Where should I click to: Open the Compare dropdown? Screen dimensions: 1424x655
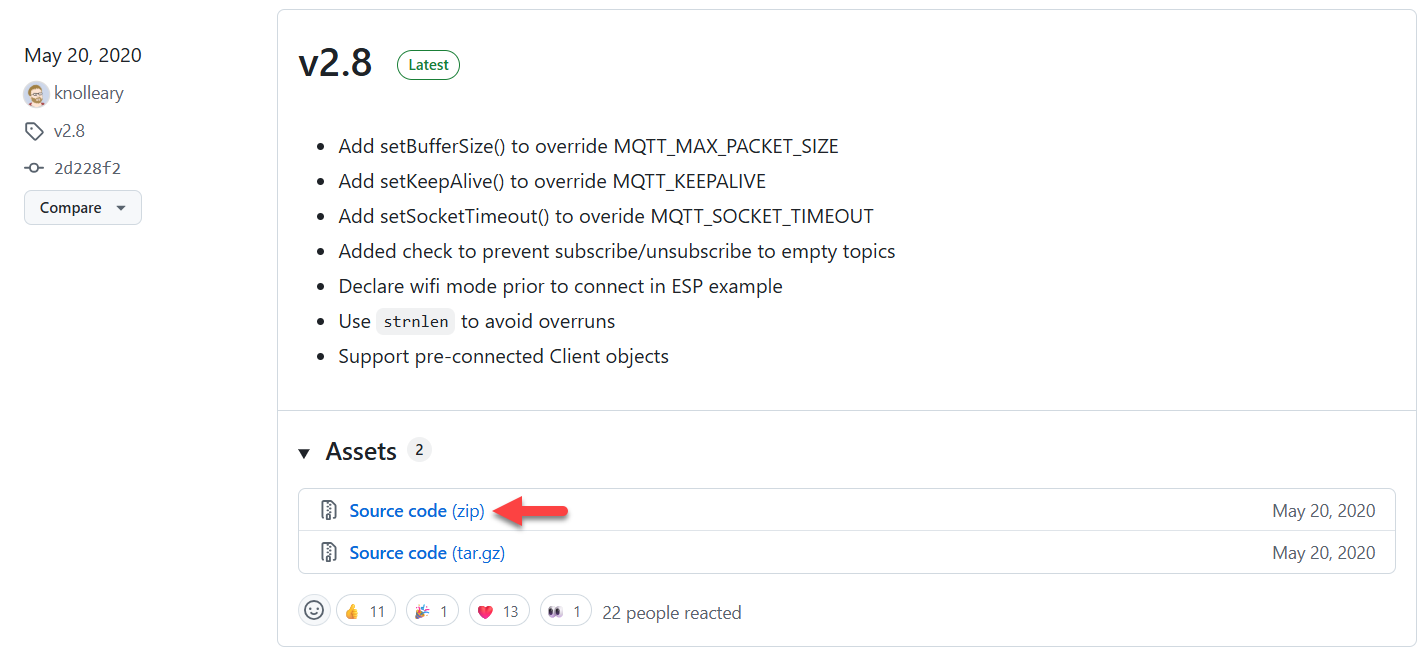(83, 208)
